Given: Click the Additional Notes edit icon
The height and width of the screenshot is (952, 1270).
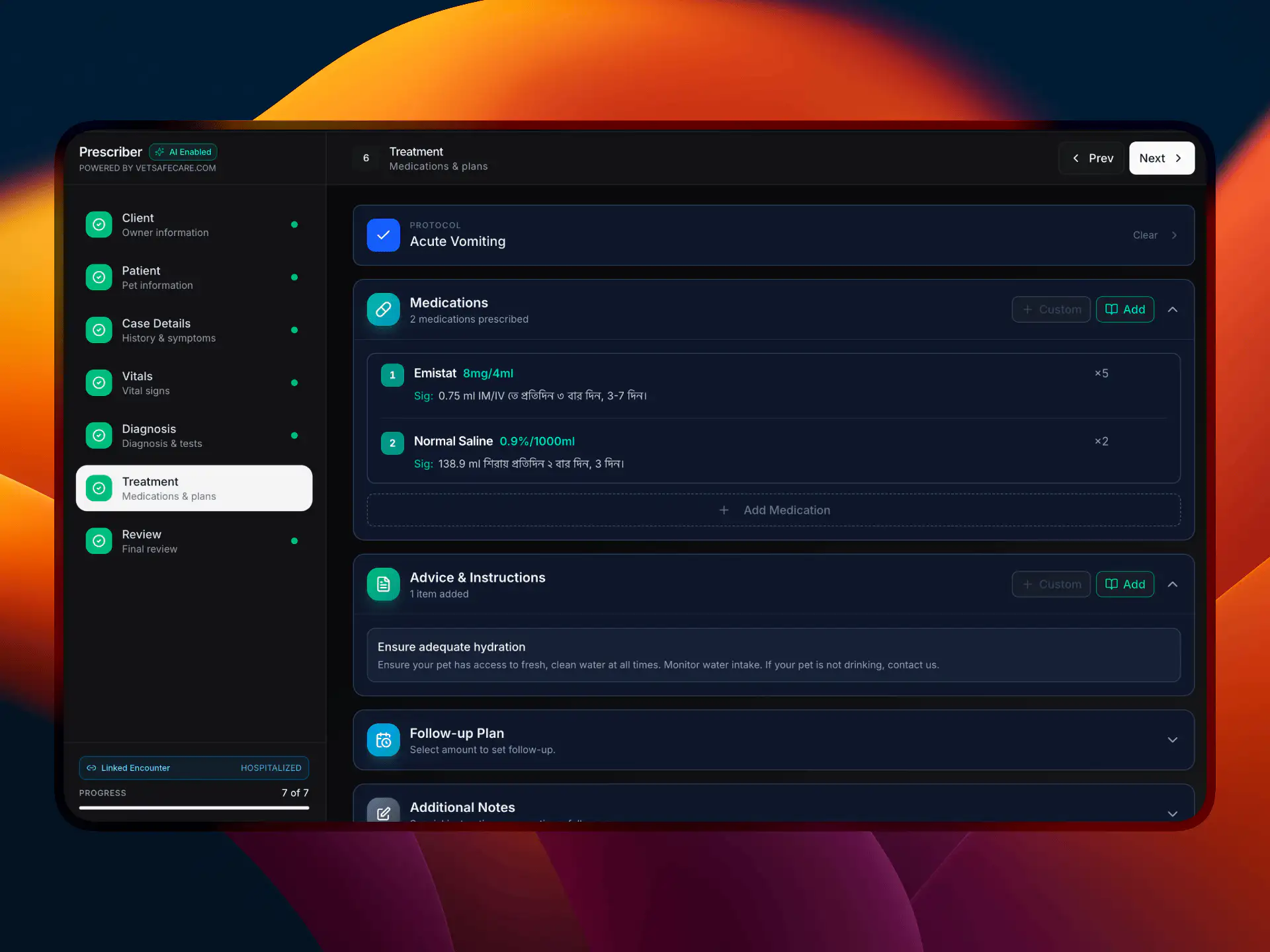Looking at the screenshot, I should tap(384, 811).
